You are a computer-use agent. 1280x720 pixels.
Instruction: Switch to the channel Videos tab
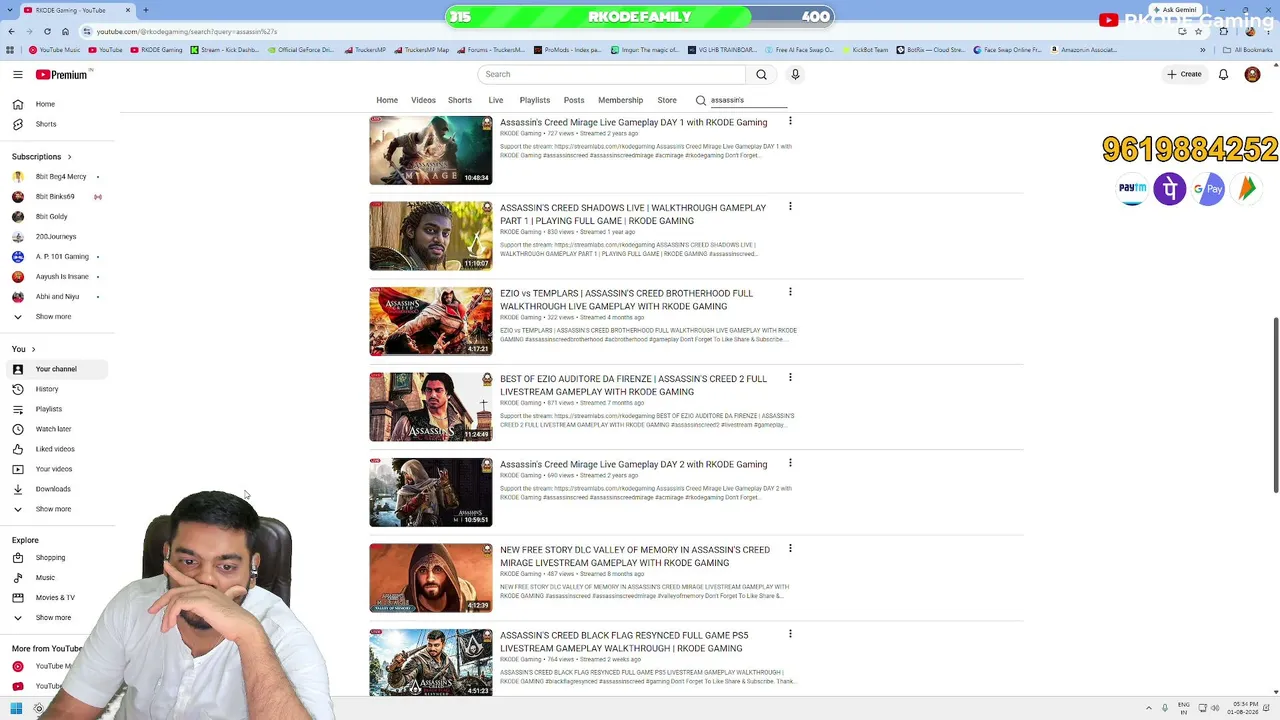[423, 100]
